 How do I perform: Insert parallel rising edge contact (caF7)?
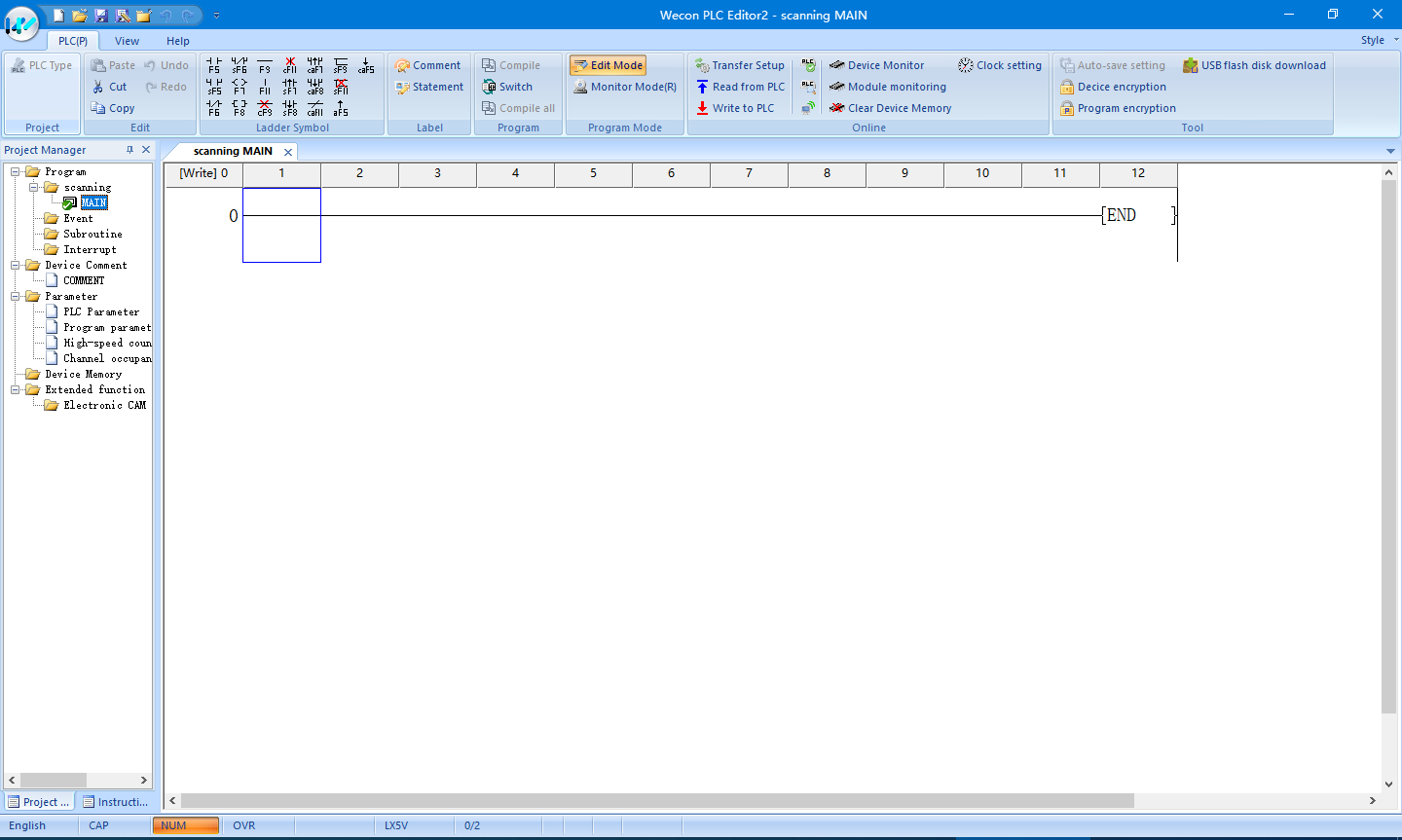pos(315,65)
